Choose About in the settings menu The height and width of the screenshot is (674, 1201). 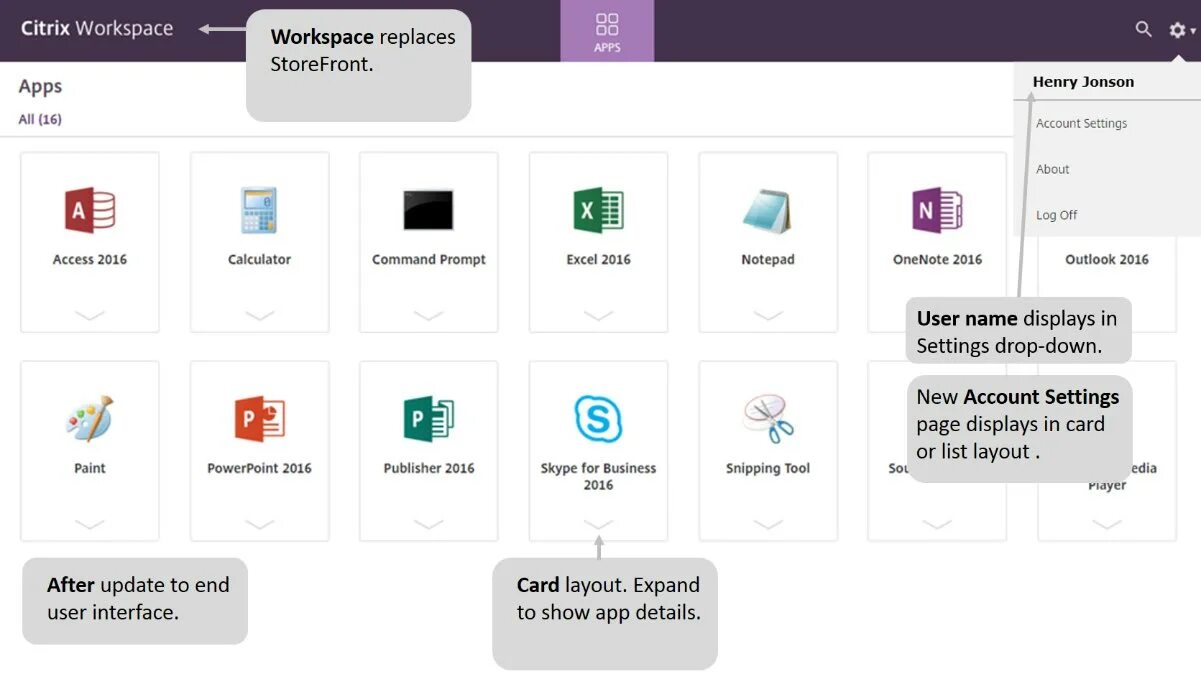1053,169
